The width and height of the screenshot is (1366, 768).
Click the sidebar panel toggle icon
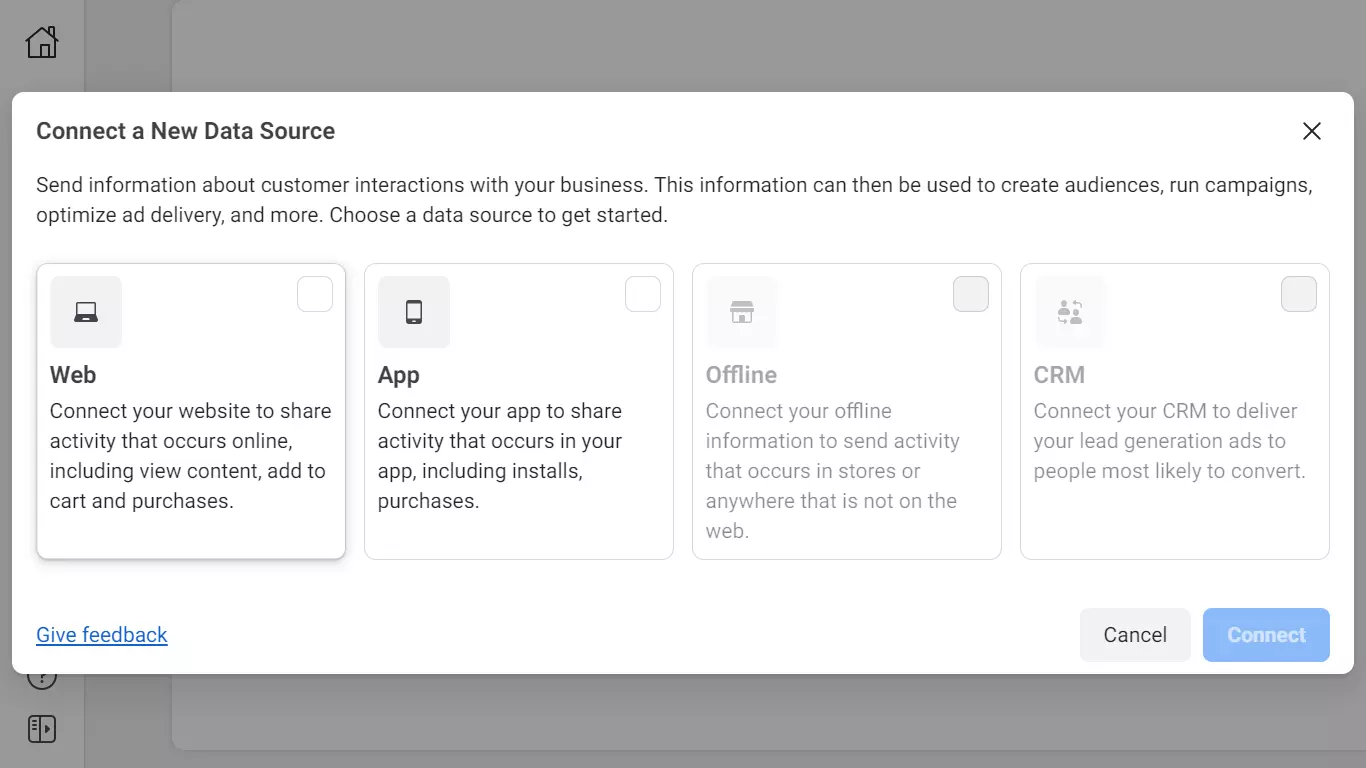[42, 729]
